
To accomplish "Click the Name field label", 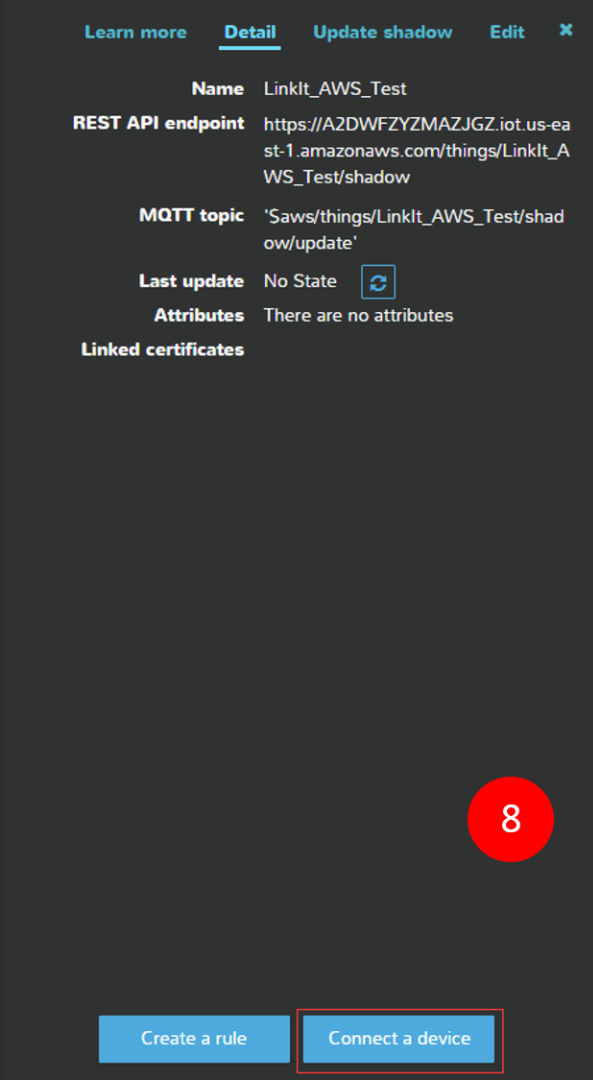I will pos(218,89).
